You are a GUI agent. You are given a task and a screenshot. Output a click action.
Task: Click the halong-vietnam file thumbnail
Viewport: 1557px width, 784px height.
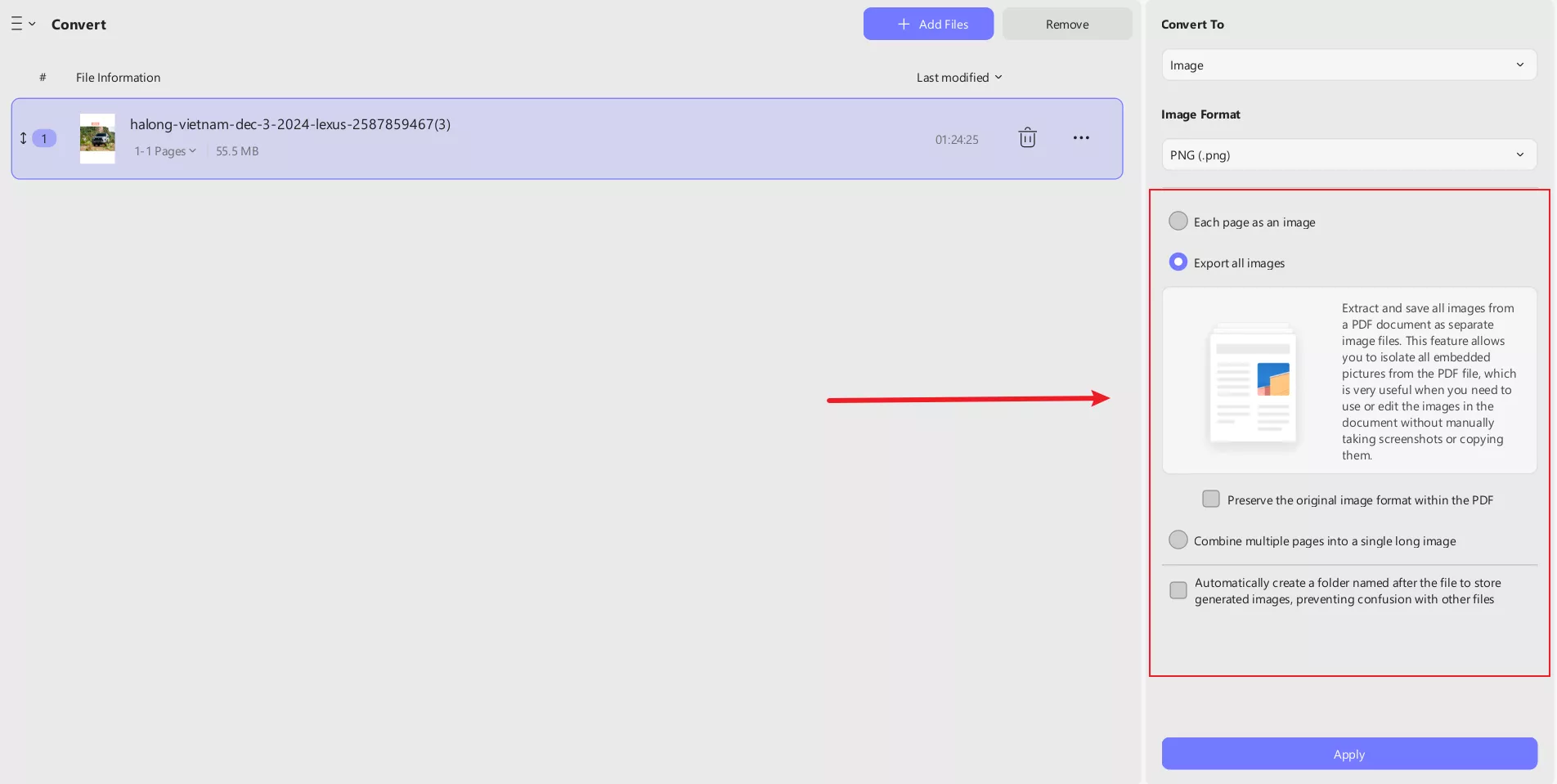click(97, 139)
